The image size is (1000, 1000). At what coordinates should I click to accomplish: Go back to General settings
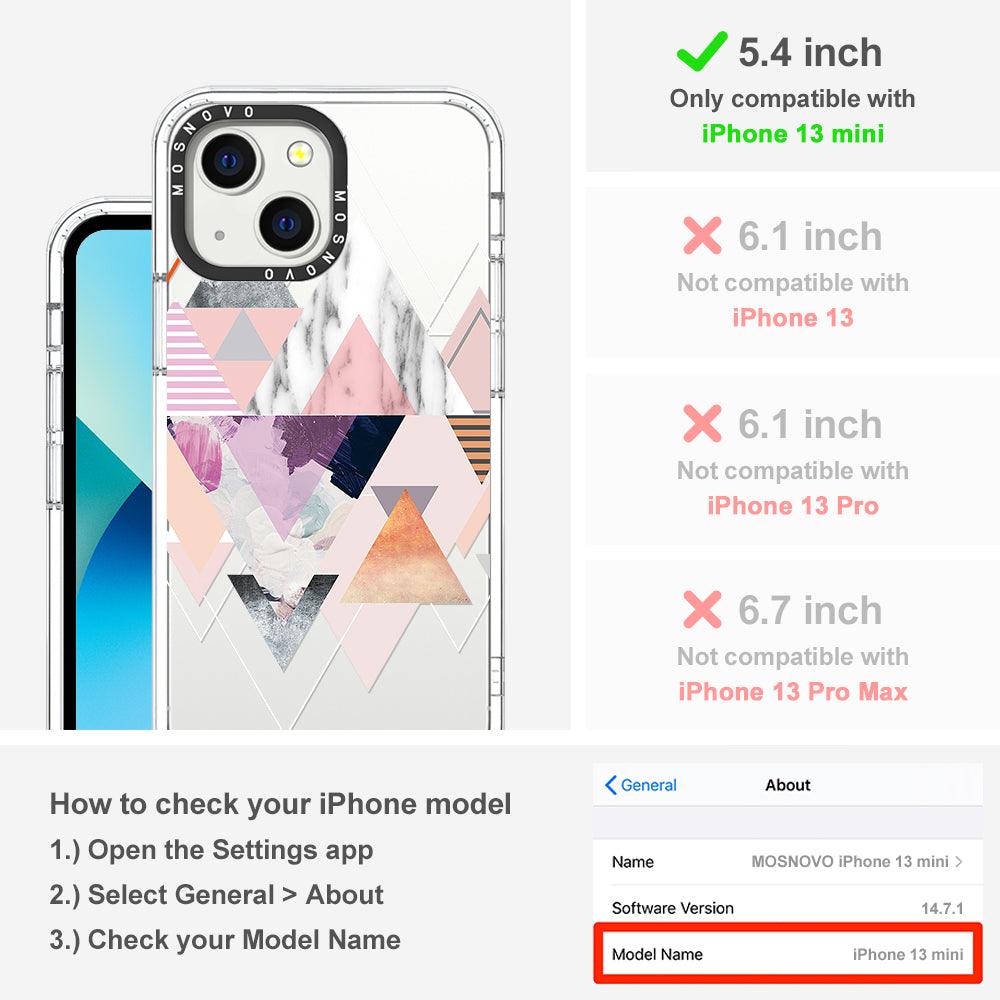(641, 785)
